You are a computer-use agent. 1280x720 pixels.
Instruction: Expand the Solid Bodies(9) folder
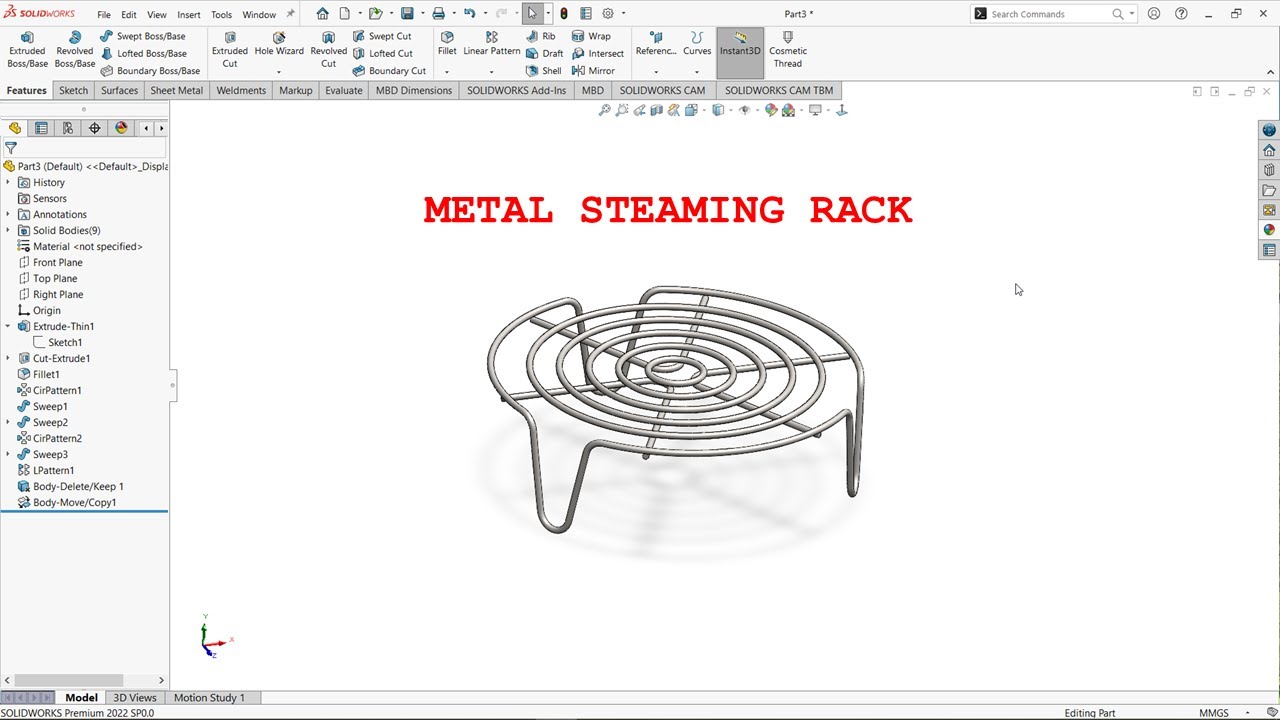tap(8, 230)
